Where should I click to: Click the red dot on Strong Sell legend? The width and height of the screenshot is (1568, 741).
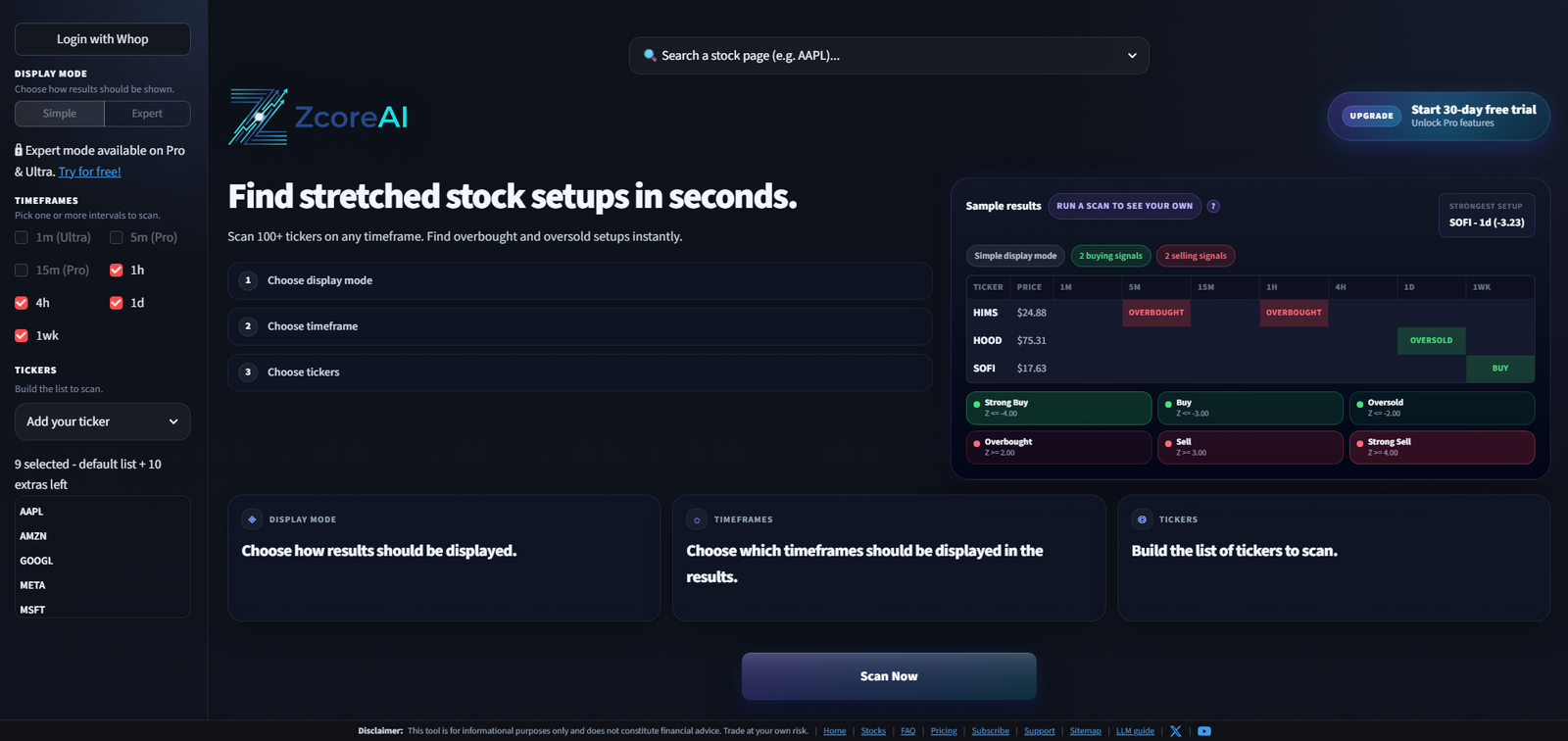click(1359, 443)
